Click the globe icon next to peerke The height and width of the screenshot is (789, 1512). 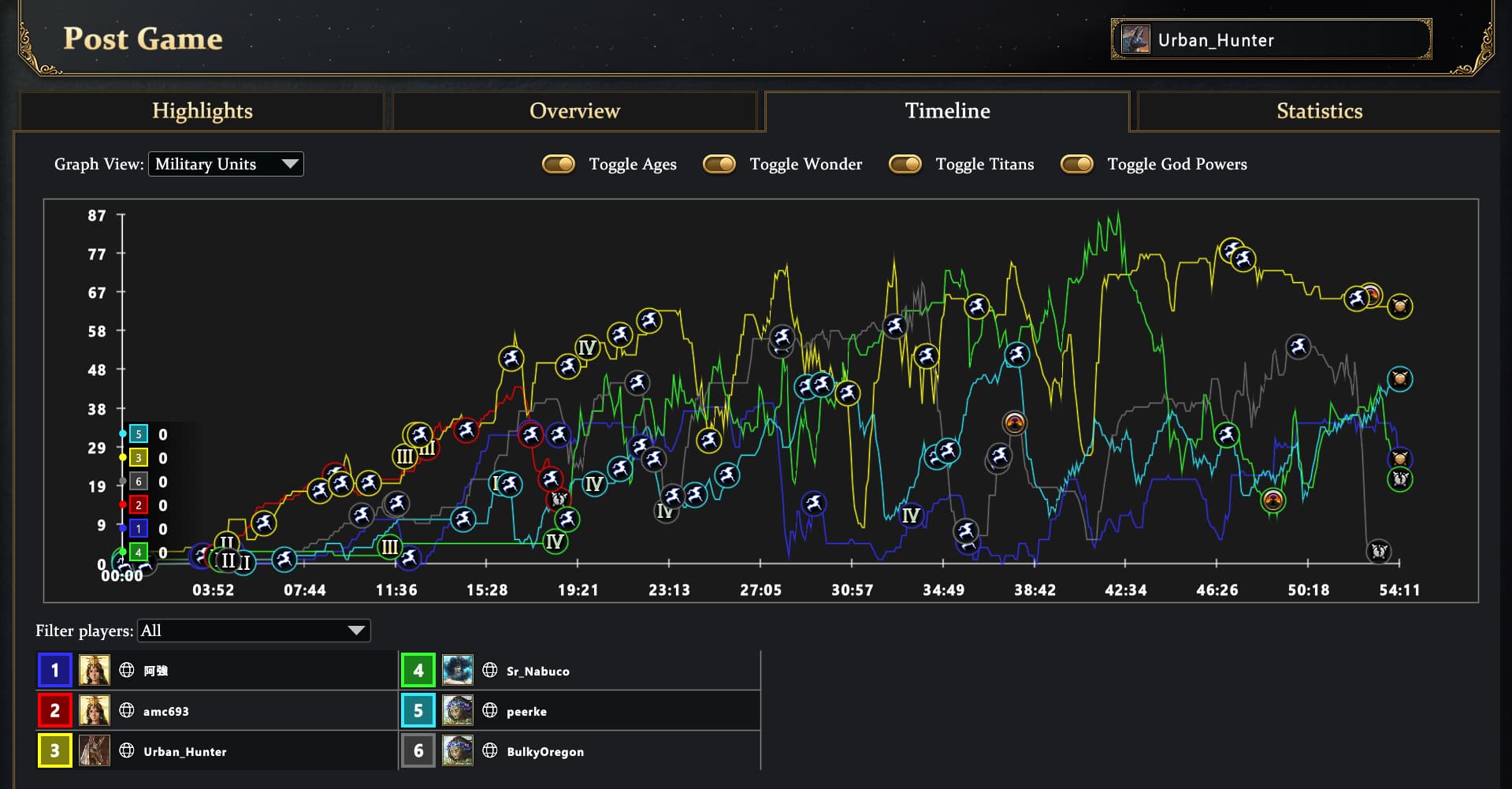489,710
